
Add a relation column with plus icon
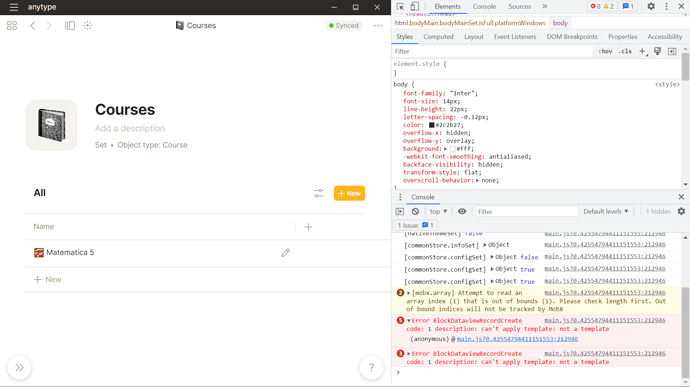click(308, 227)
